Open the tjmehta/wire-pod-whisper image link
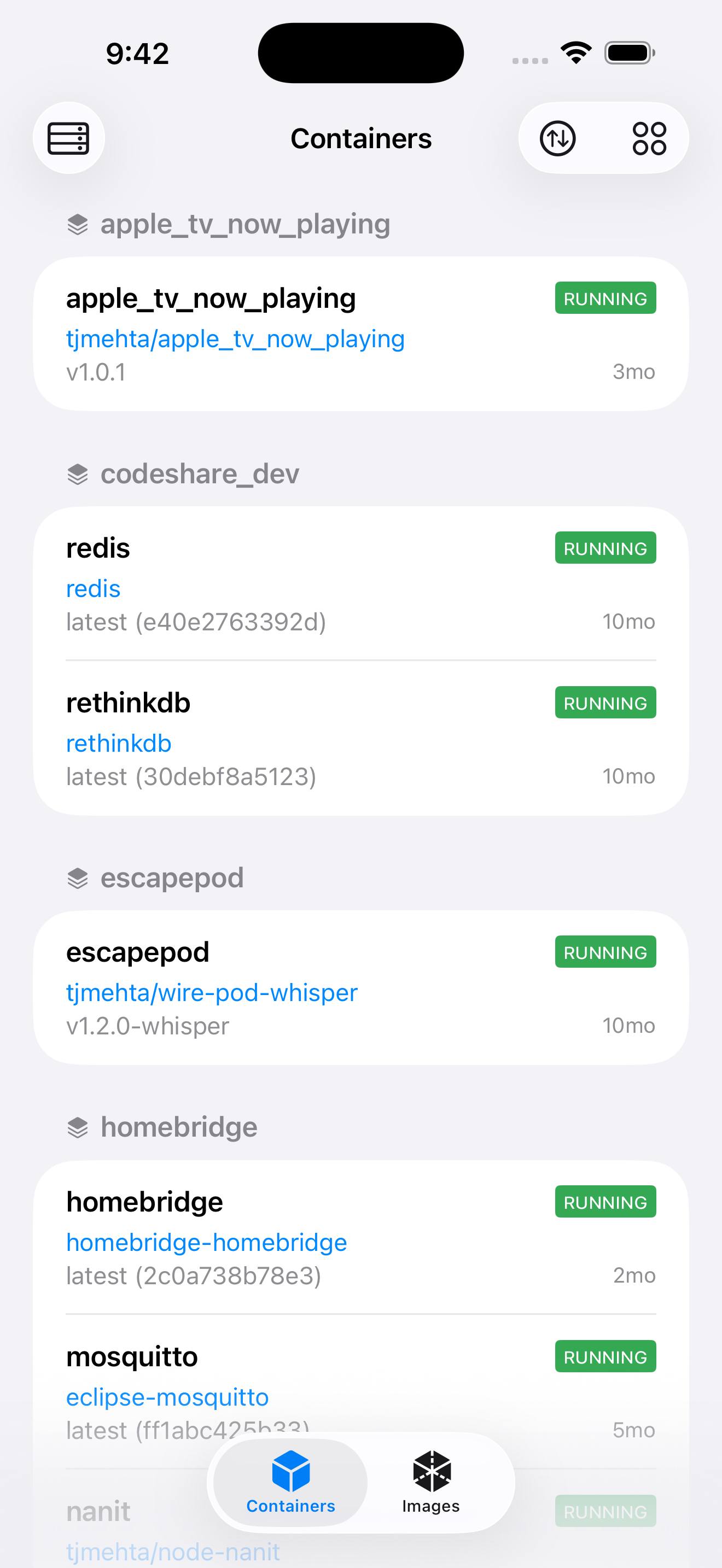Screen dimensions: 722x1568 (212, 992)
